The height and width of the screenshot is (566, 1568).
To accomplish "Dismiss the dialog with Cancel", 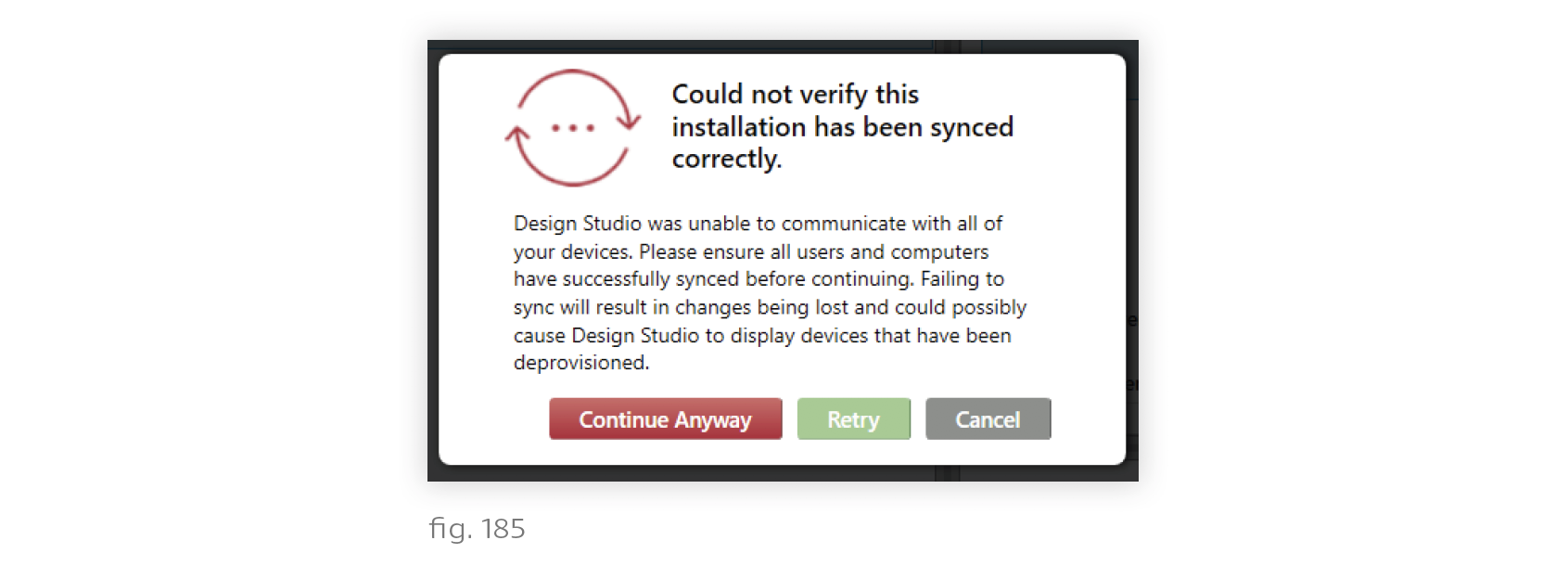I will (988, 419).
